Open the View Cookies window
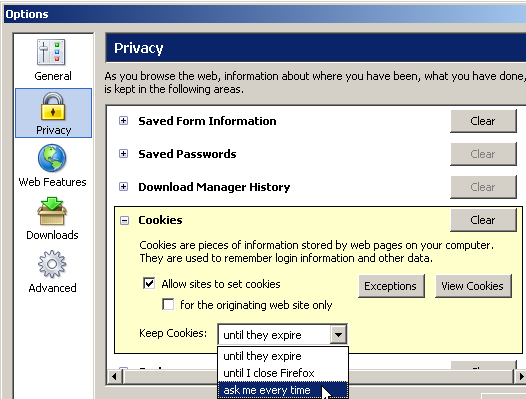Image resolution: width=526 pixels, height=399 pixels. pyautogui.click(x=473, y=286)
